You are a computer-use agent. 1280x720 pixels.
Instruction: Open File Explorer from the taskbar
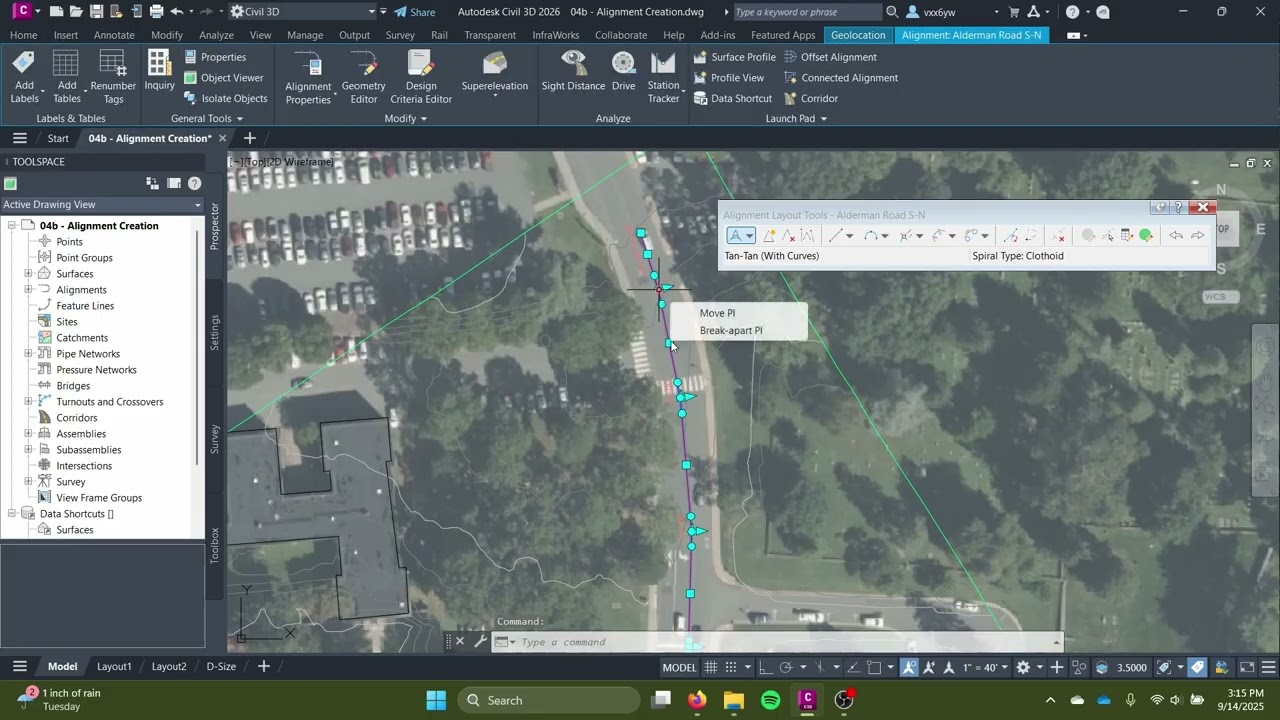pyautogui.click(x=734, y=700)
